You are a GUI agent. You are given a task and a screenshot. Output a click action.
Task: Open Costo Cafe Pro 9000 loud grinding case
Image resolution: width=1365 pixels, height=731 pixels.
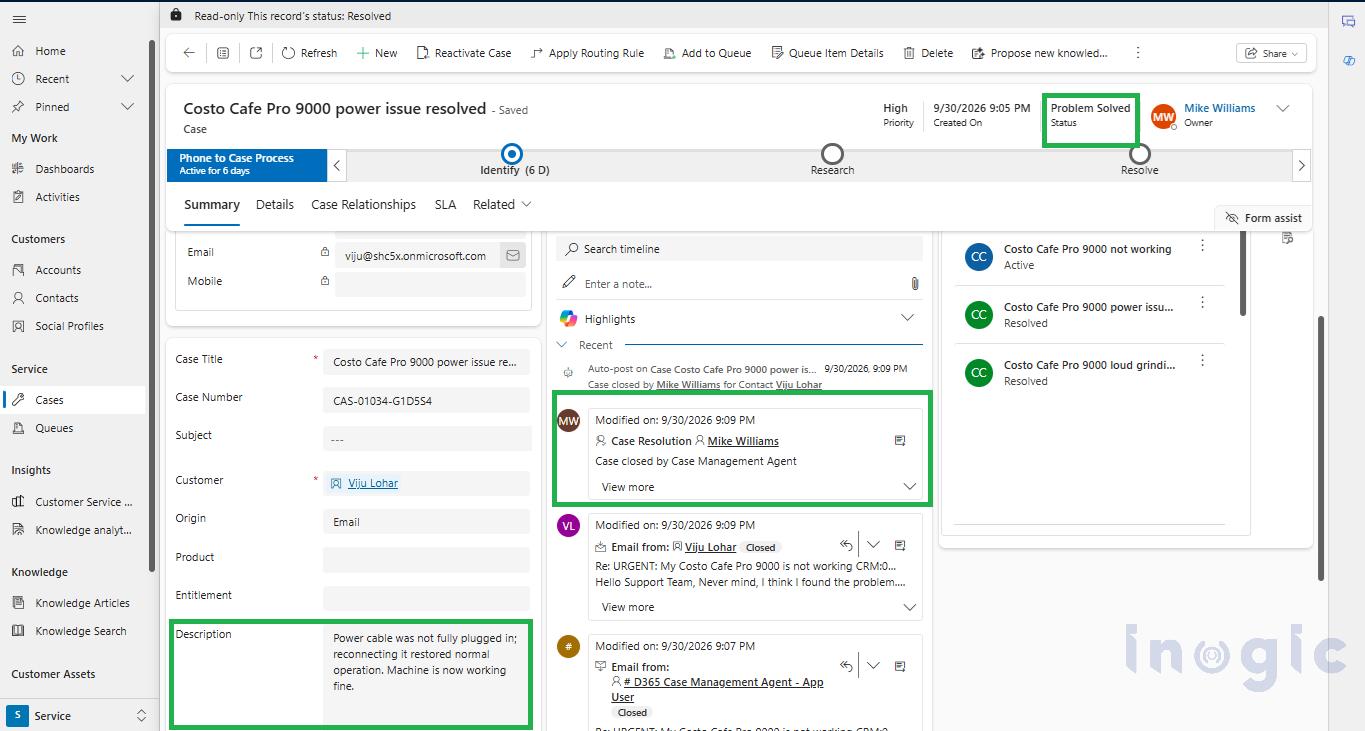1089,365
